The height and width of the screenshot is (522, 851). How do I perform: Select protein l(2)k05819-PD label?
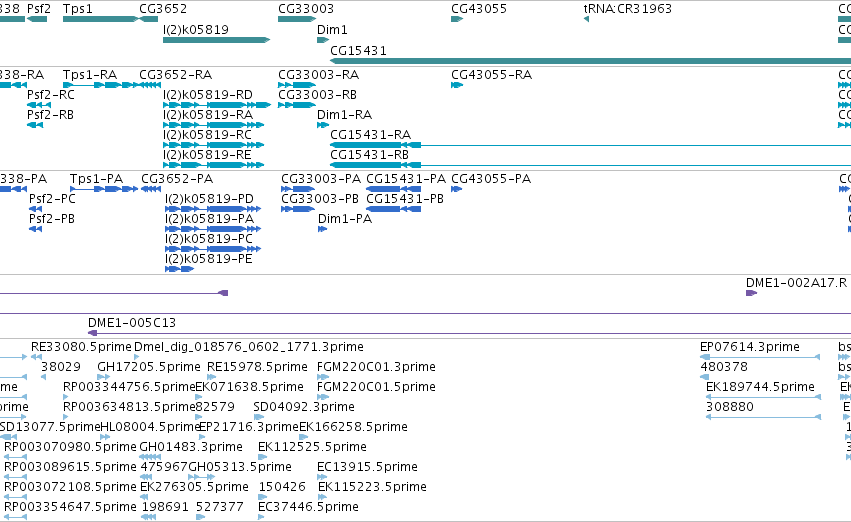[209, 199]
